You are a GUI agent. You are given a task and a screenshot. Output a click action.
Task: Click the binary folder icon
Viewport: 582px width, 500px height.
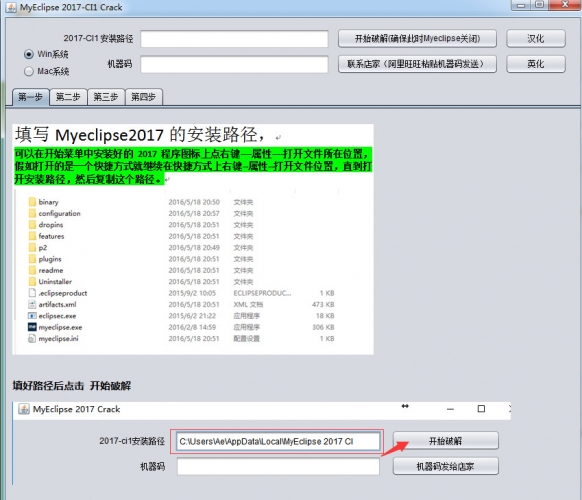[32, 202]
